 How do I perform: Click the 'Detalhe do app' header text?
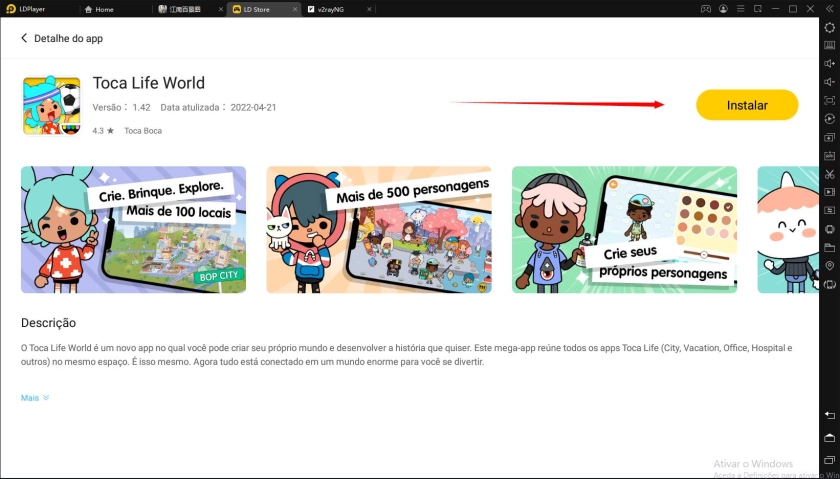[x=68, y=38]
